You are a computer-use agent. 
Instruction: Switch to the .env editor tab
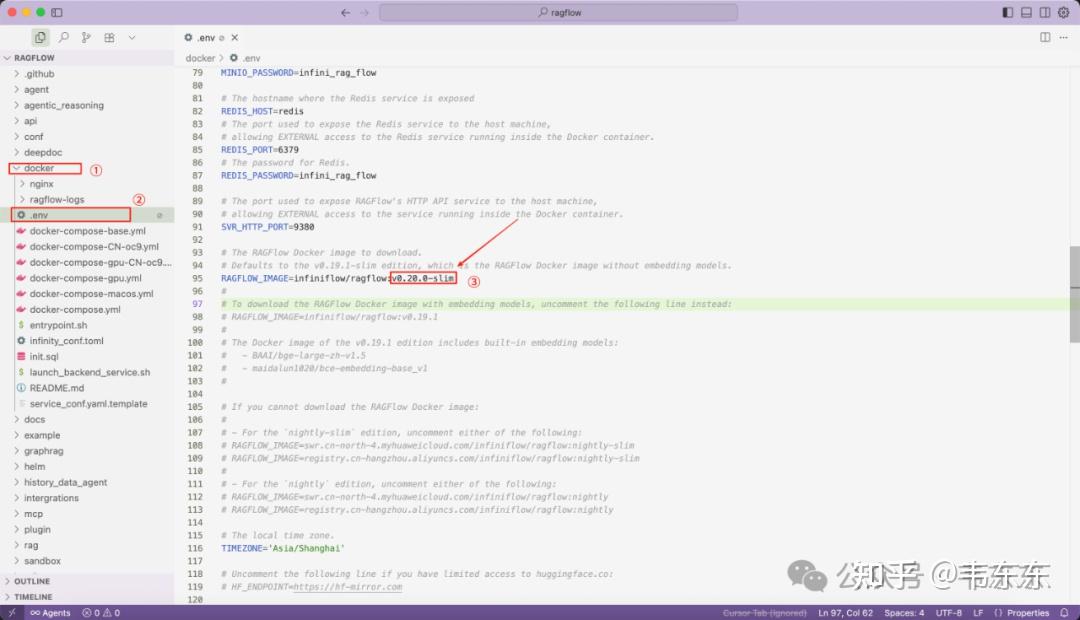(207, 36)
